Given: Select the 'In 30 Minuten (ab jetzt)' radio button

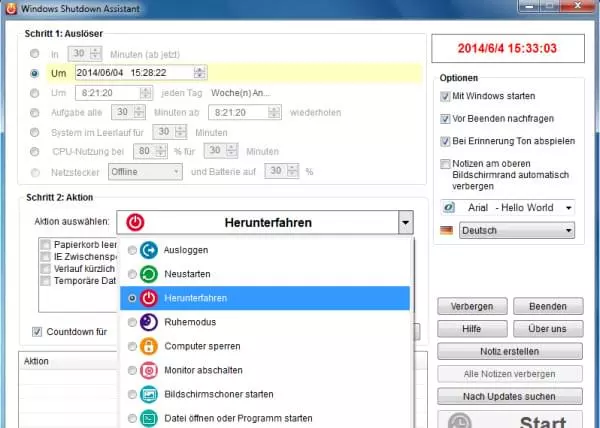Looking at the screenshot, I should [34, 54].
